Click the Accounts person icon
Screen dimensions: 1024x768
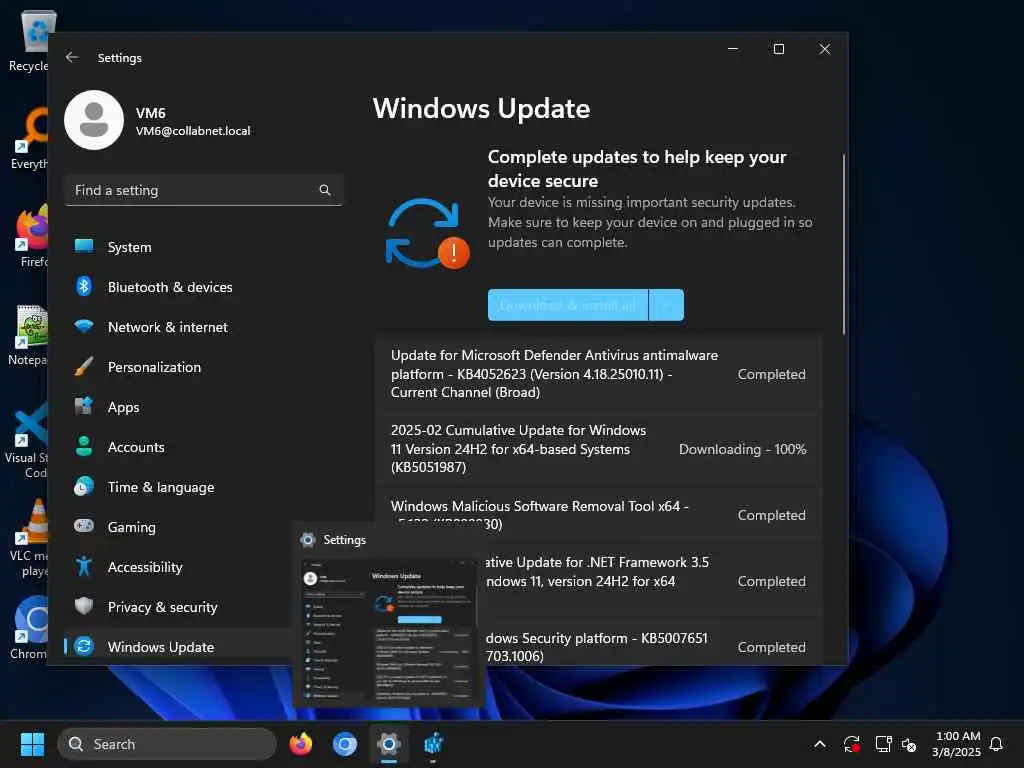(84, 446)
